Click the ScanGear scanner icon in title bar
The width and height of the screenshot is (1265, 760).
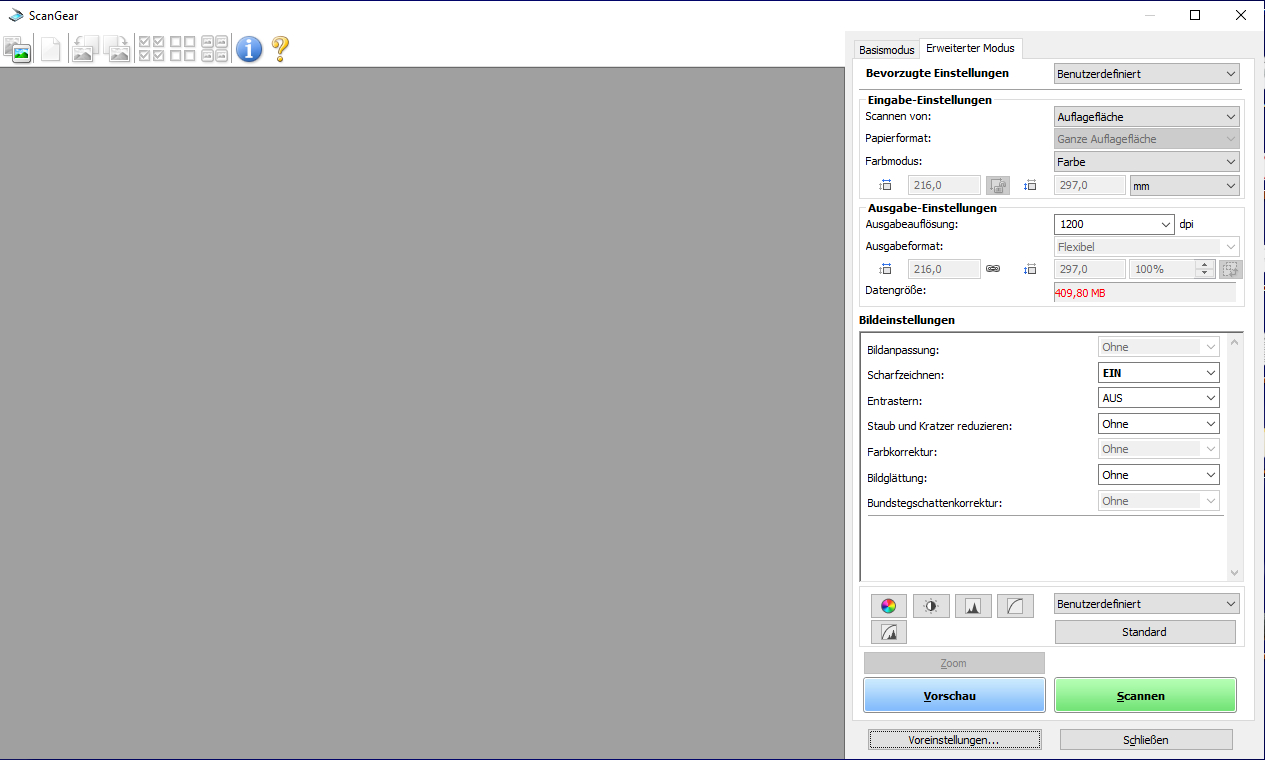(x=16, y=15)
